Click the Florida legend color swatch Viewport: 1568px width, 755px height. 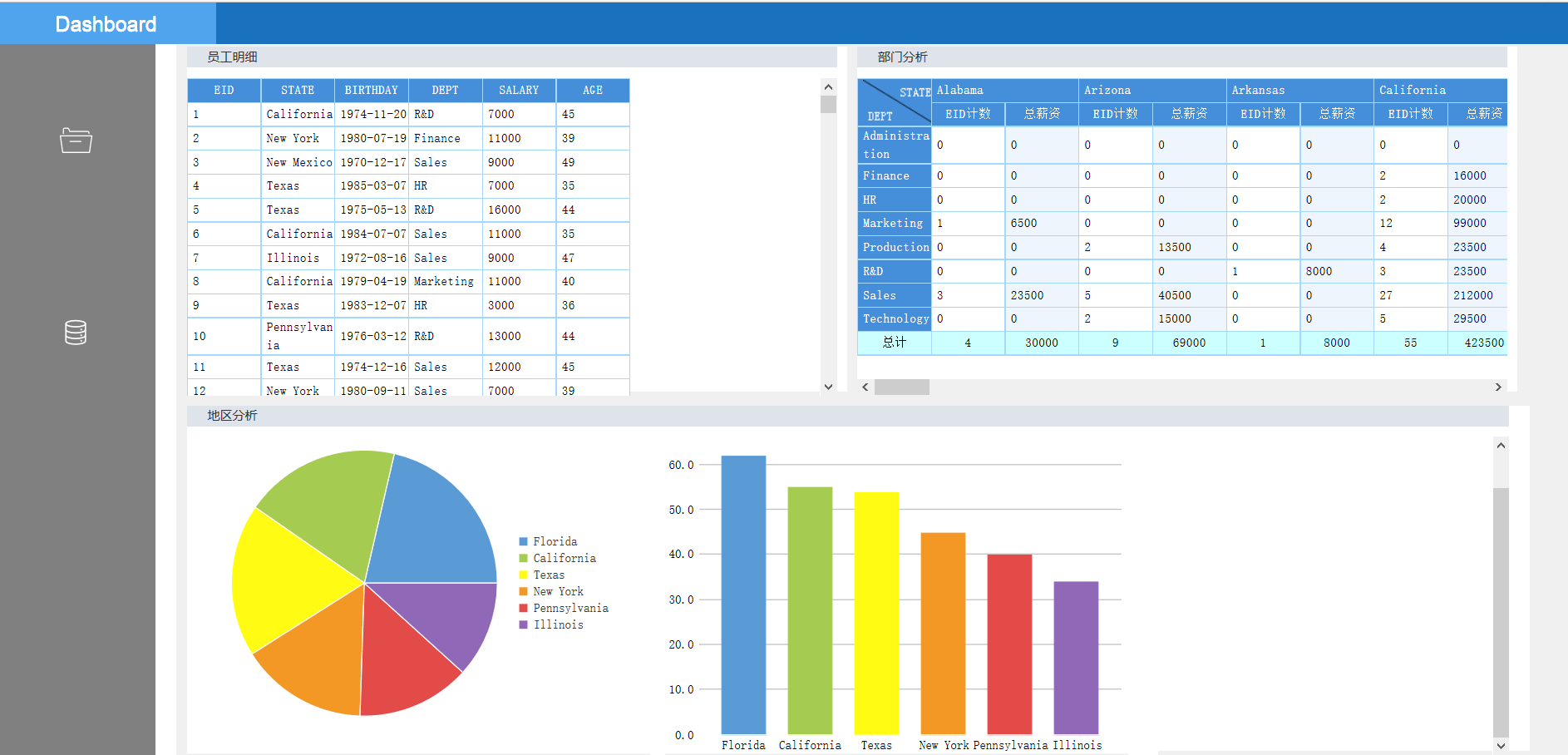click(524, 541)
